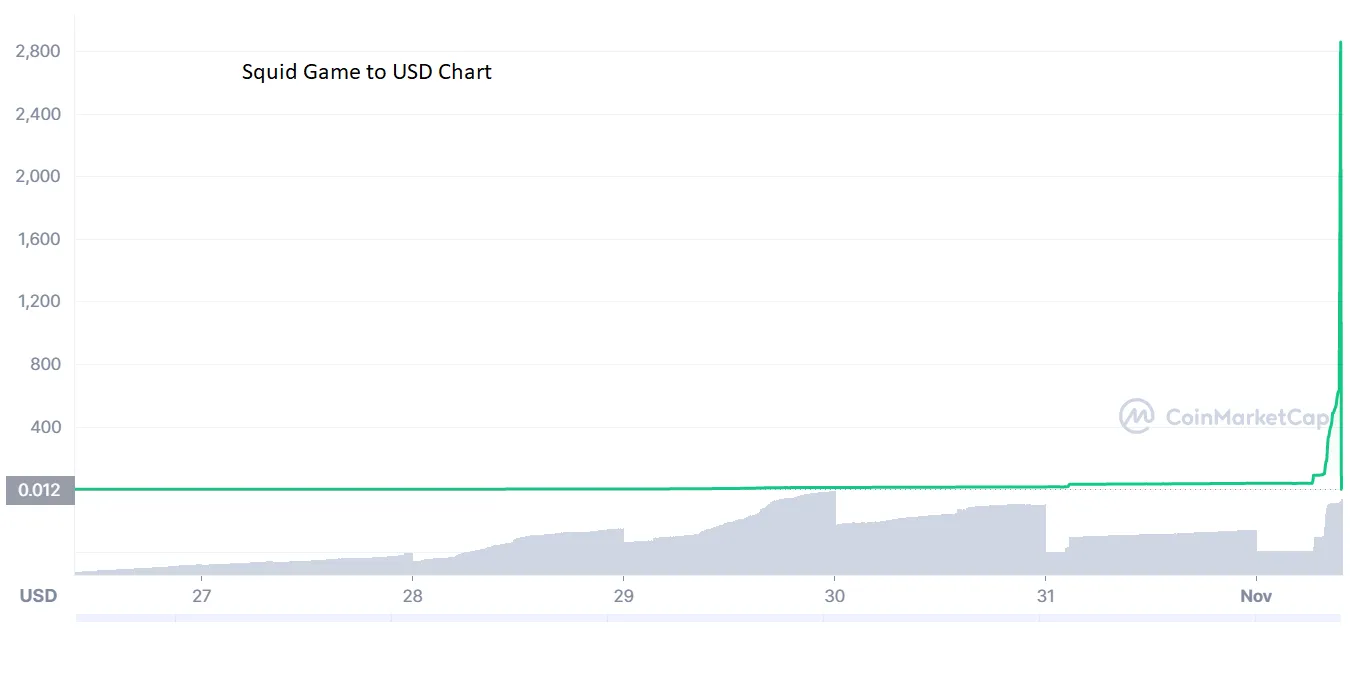
Task: Click the 400 y-axis label
Action: click(x=44, y=427)
